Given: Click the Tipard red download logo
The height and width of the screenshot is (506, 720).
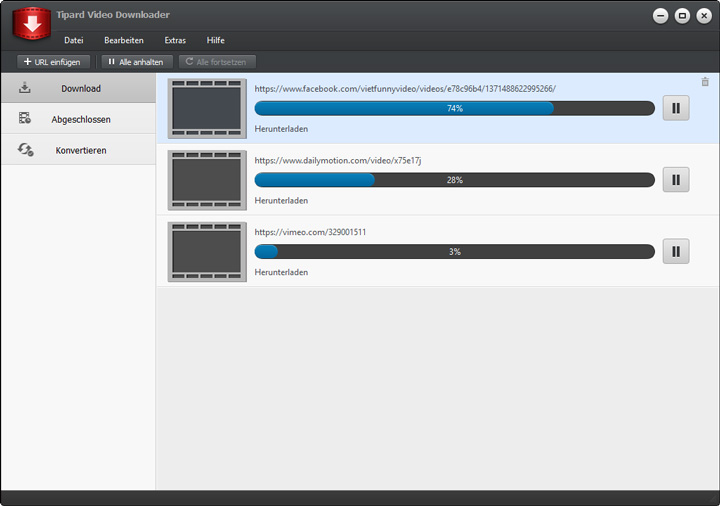Looking at the screenshot, I should 32,23.
